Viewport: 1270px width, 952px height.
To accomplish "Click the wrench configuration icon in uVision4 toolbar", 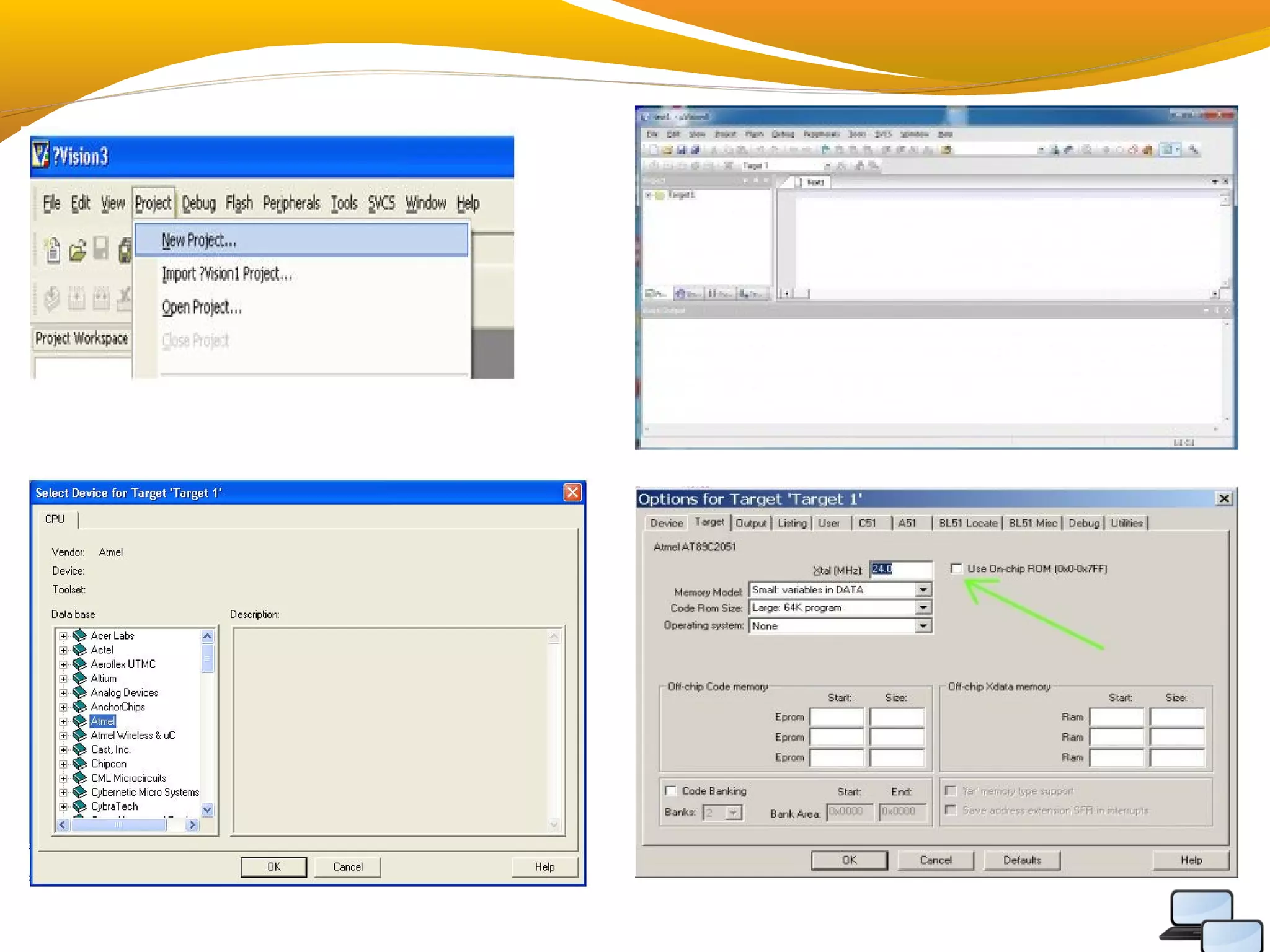I will [1194, 149].
